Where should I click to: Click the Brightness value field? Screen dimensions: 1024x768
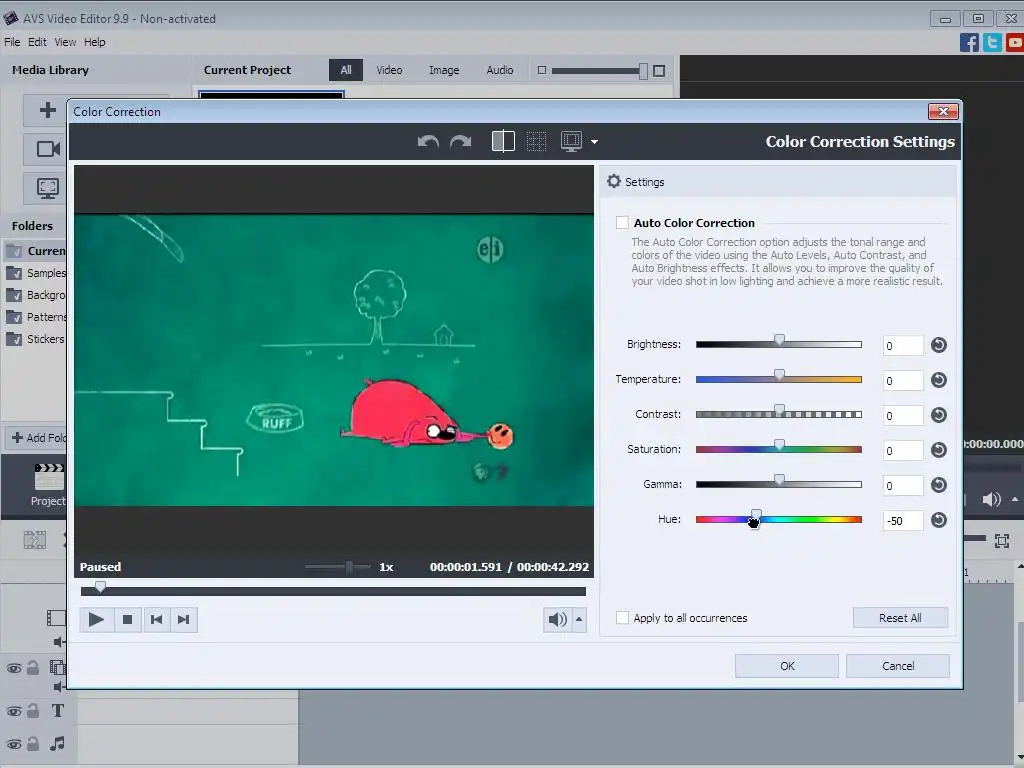[x=903, y=345]
